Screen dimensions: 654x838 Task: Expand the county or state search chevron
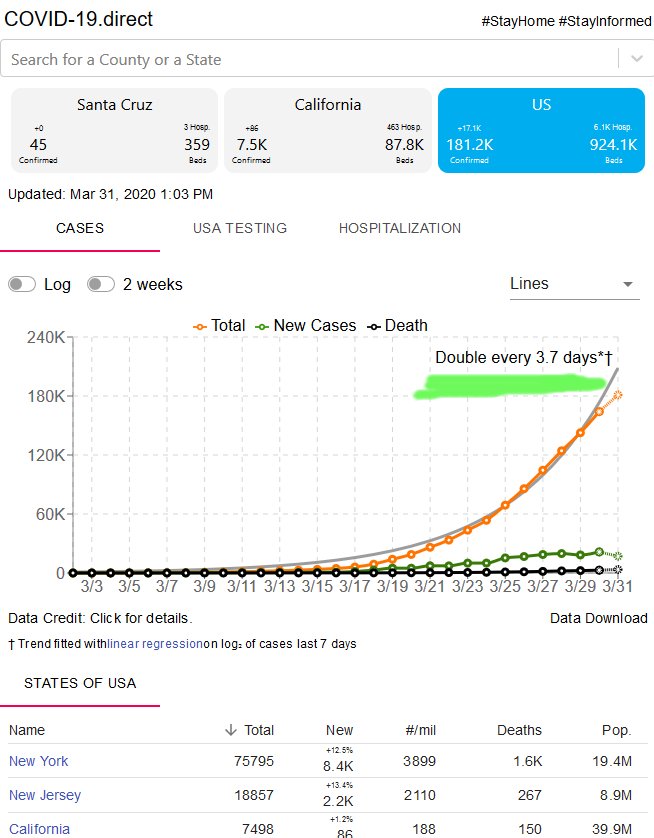tap(637, 59)
